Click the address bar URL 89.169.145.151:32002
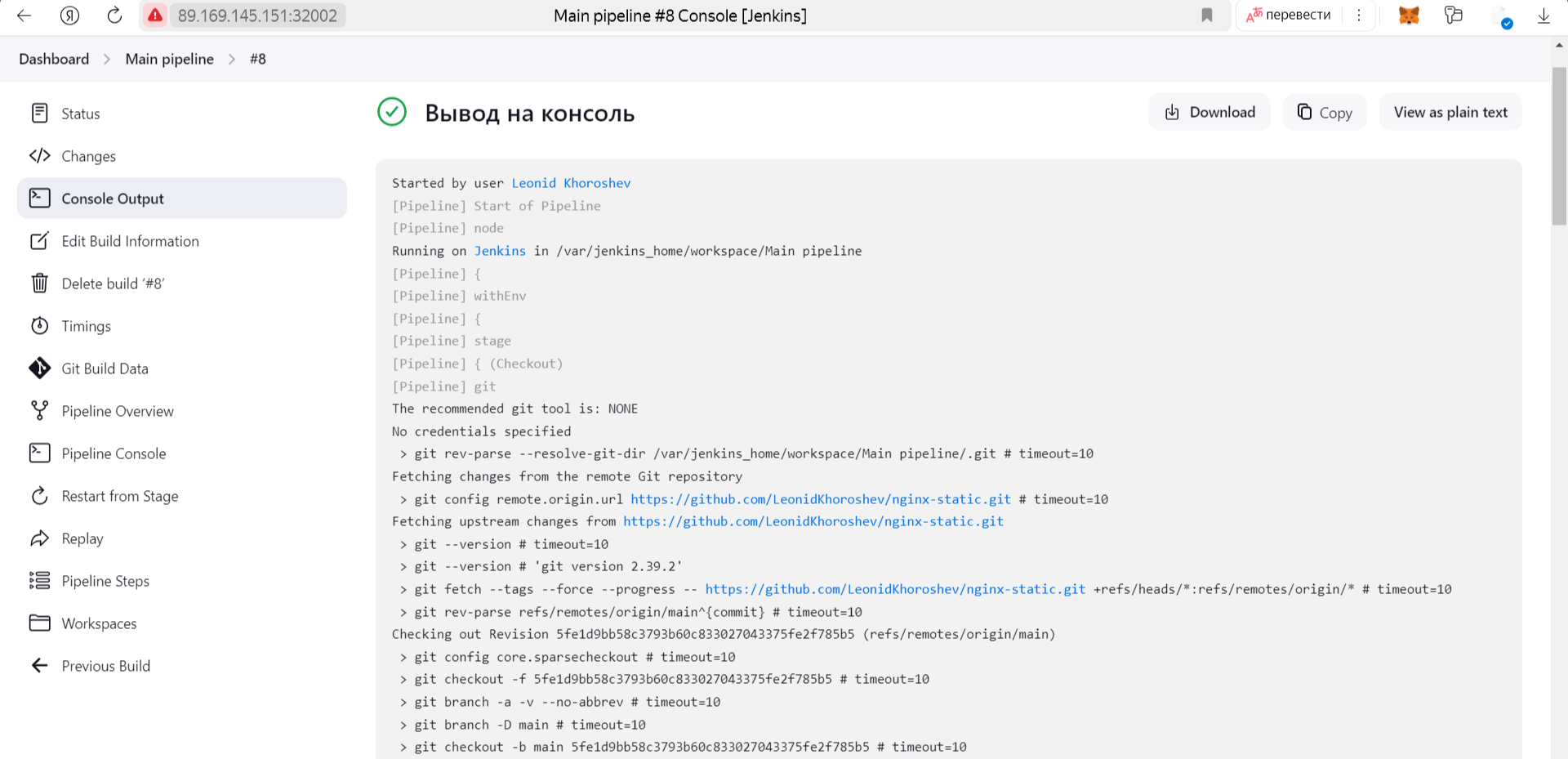1568x759 pixels. click(257, 16)
